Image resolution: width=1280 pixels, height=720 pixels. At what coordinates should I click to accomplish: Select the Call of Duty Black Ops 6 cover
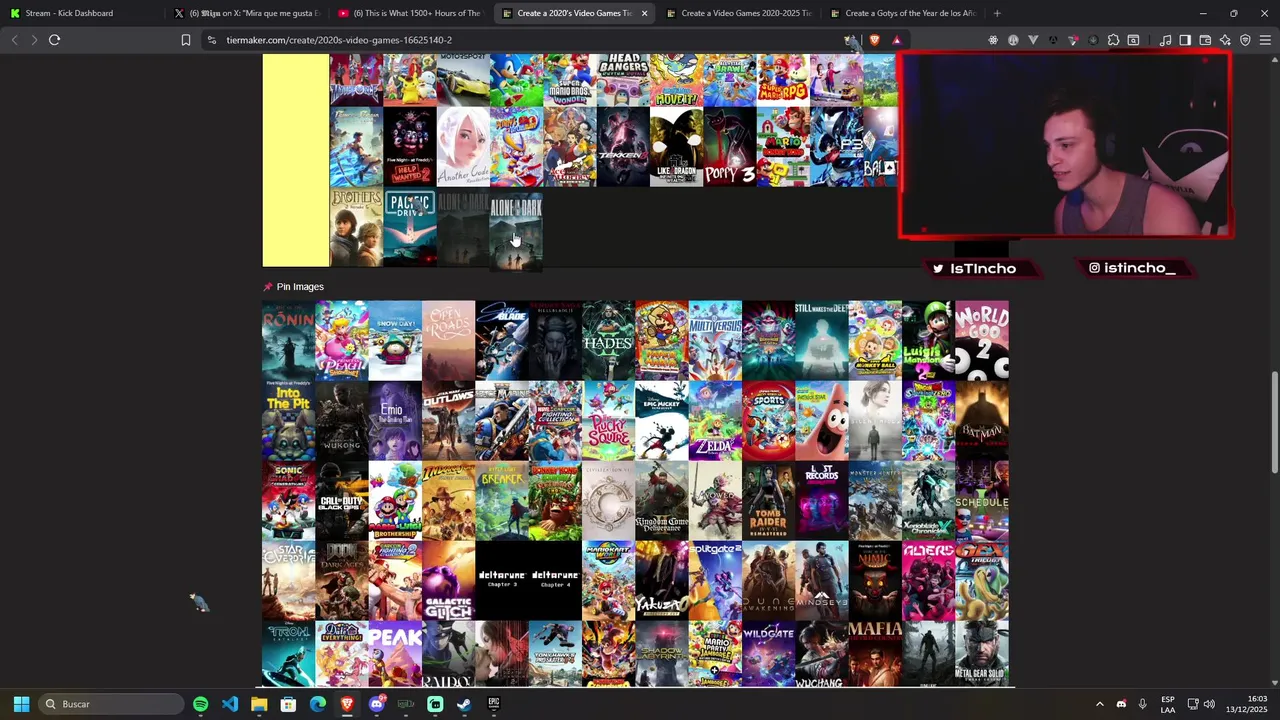coord(341,500)
